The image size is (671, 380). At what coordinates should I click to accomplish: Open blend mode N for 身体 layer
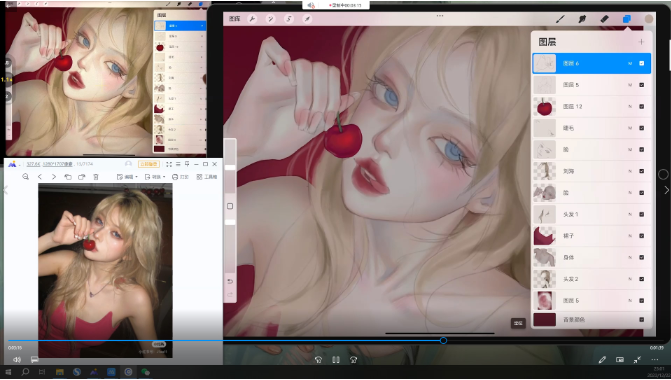click(x=630, y=257)
